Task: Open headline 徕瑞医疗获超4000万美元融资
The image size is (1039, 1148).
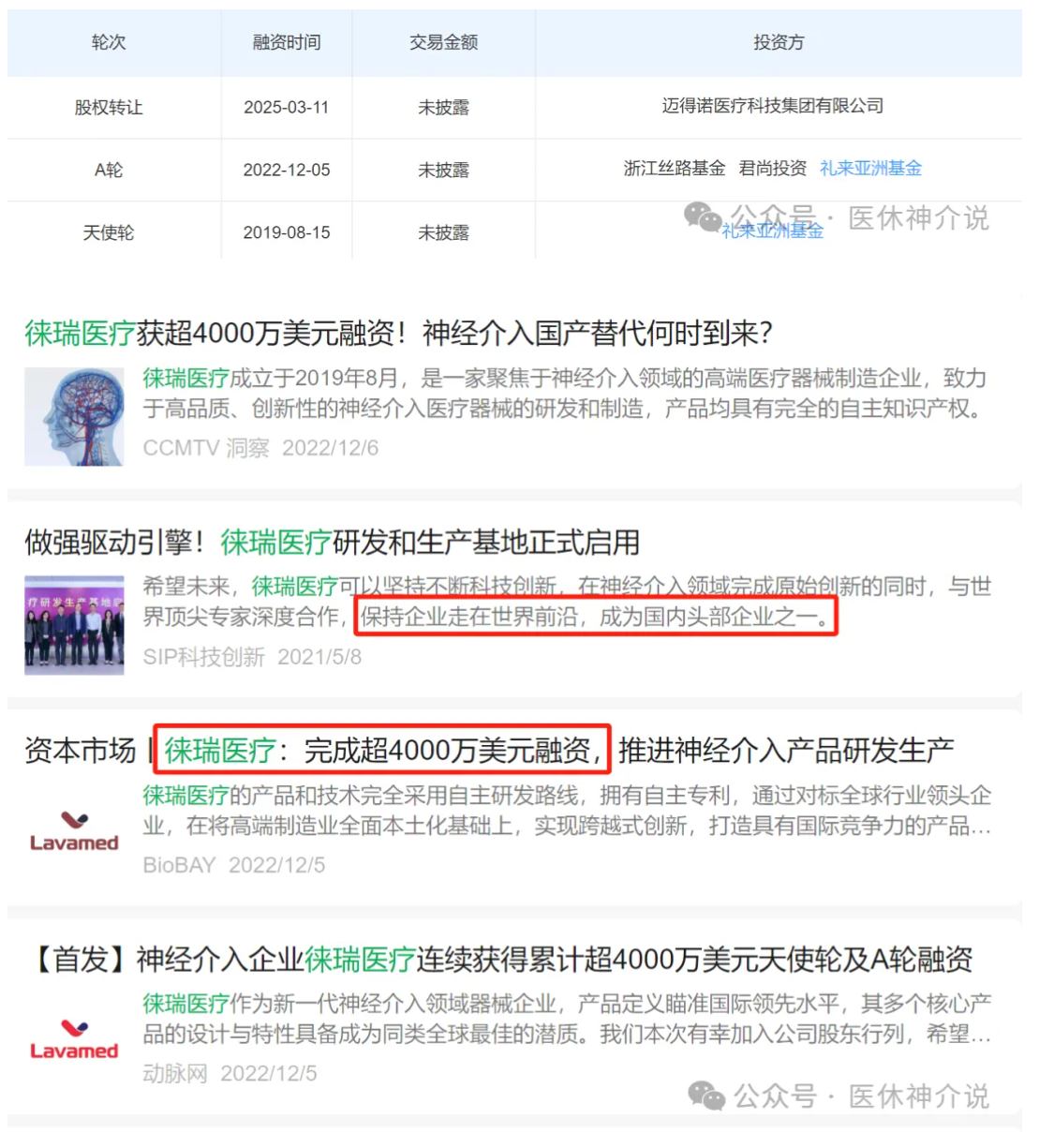Action: coord(398,334)
